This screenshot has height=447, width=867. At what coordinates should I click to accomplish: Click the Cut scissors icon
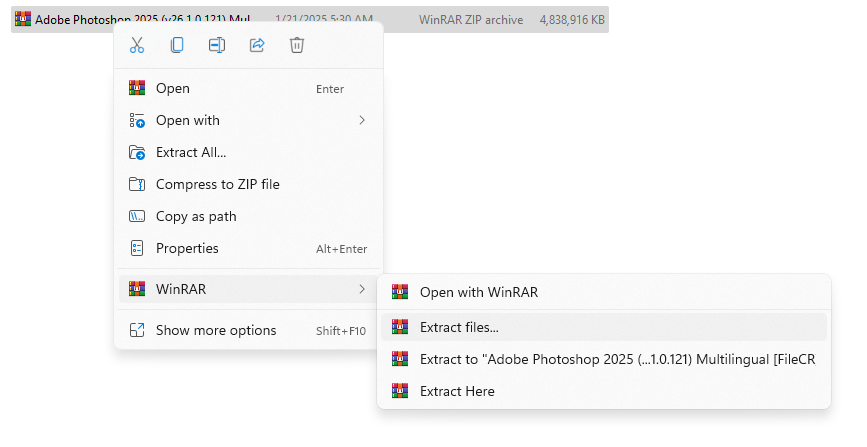pos(137,45)
